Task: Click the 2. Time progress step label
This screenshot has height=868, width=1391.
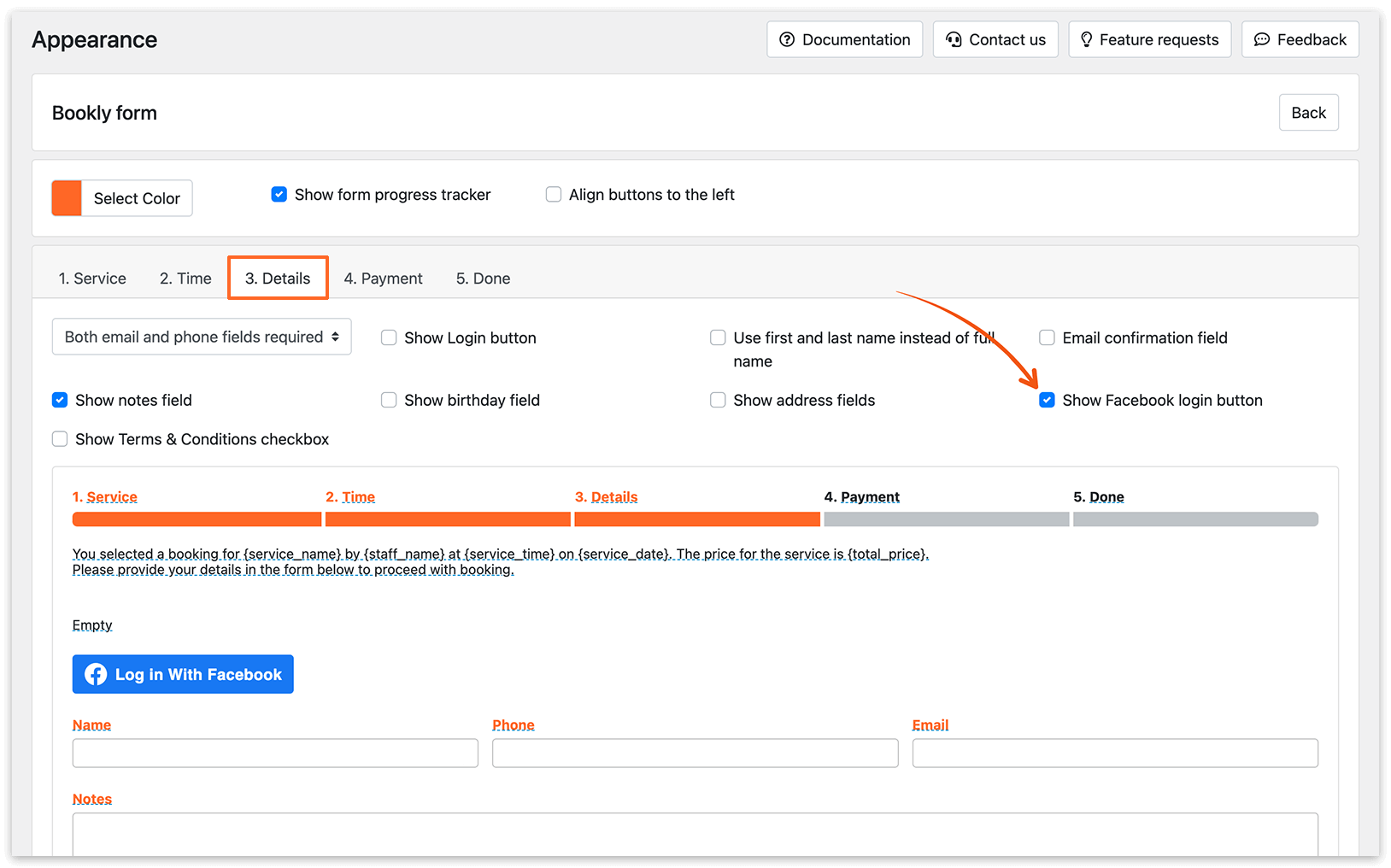Action: (350, 497)
